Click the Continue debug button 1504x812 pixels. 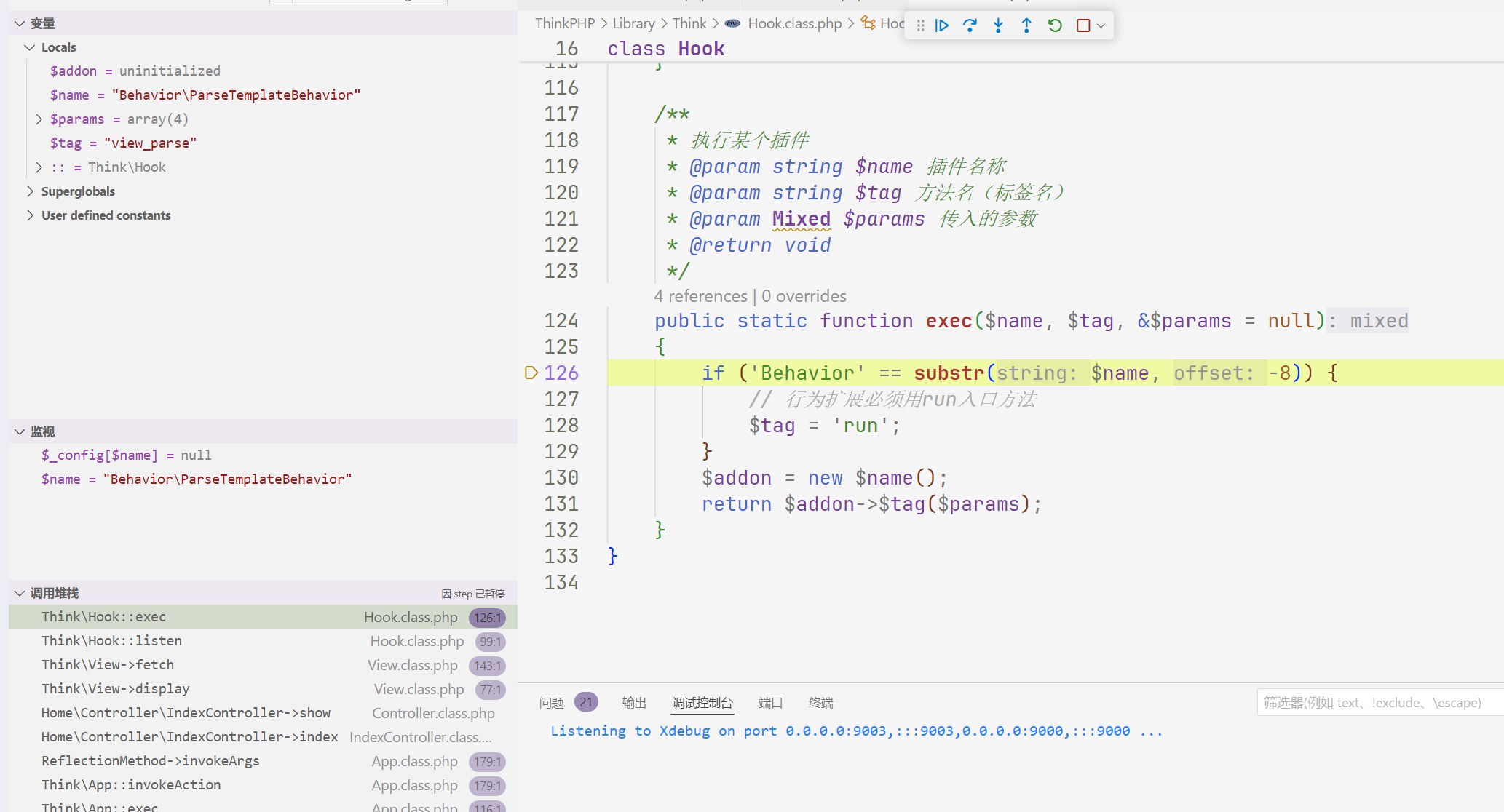tap(941, 25)
